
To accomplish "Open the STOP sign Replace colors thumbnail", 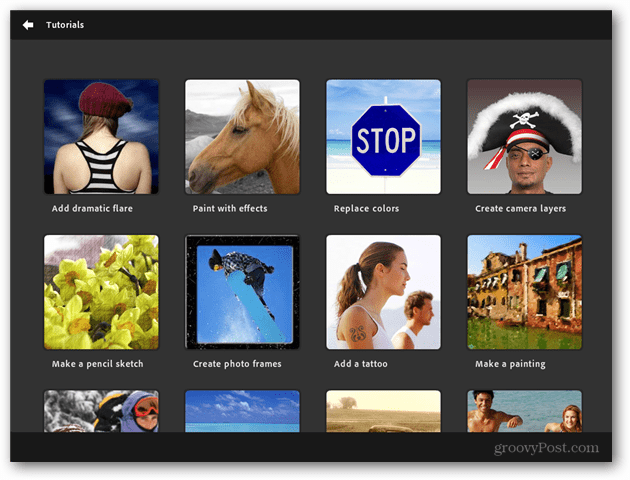I will pyautogui.click(x=383, y=137).
